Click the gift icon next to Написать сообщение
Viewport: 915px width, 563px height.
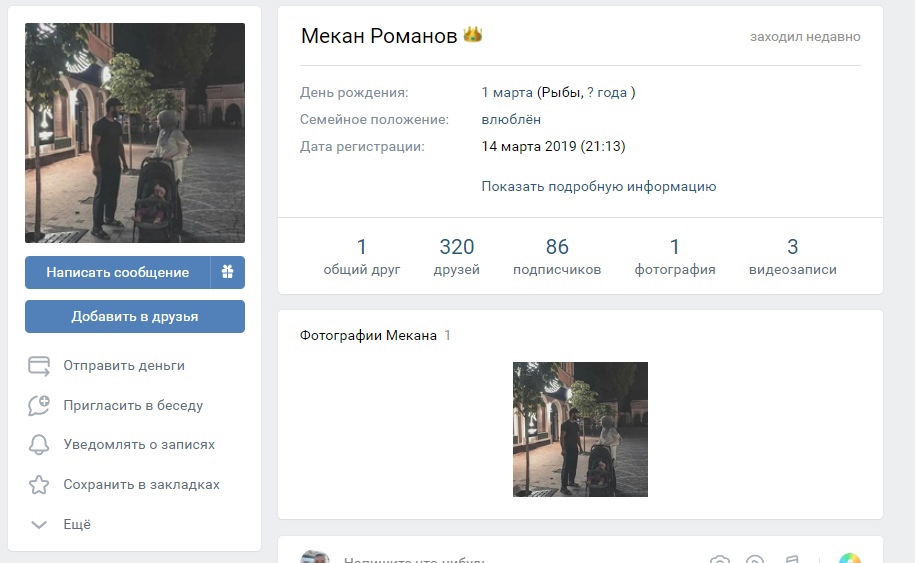tap(227, 272)
